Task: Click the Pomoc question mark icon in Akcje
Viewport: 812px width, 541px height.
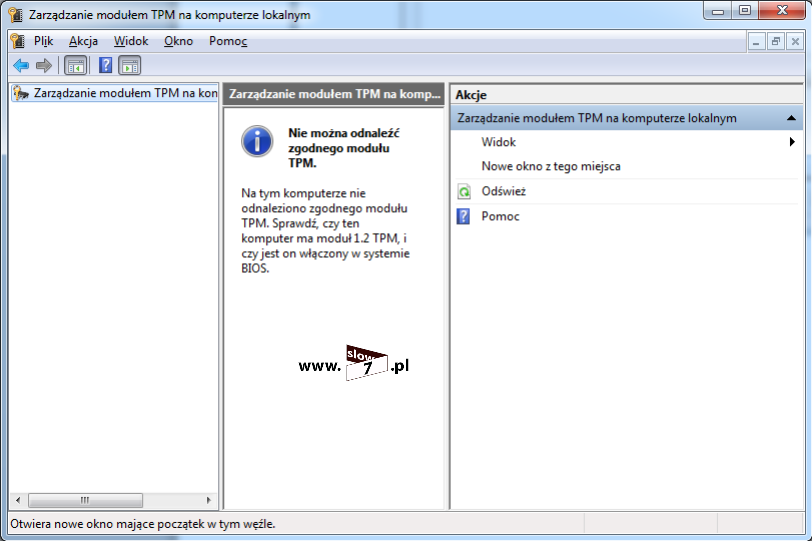Action: (463, 216)
